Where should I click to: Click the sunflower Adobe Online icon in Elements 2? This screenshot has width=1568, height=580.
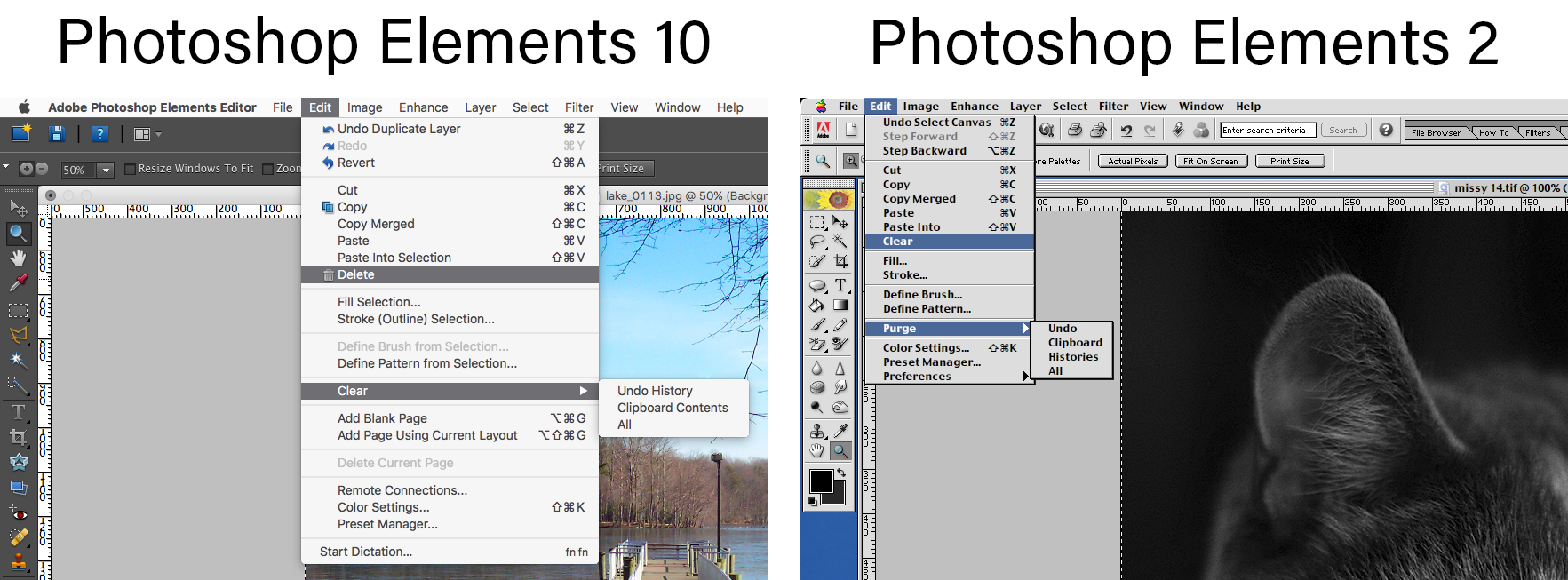tap(829, 200)
